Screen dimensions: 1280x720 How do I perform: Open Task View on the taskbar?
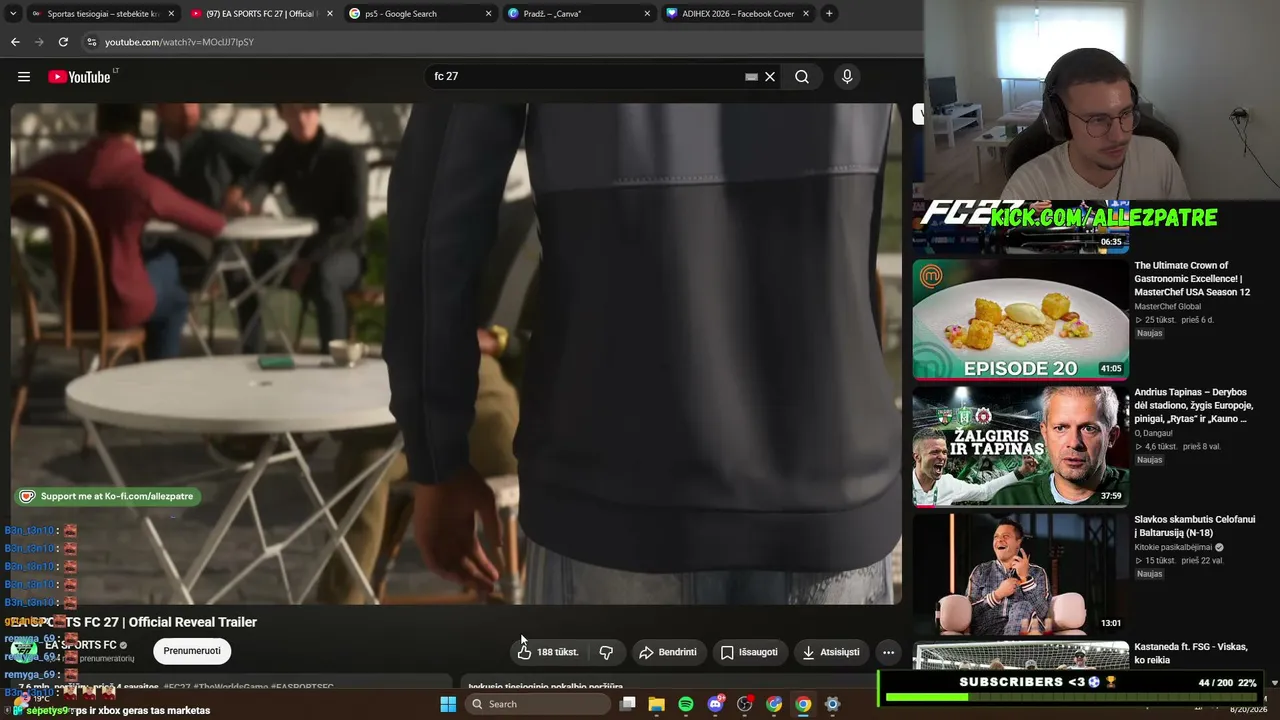[x=627, y=704]
